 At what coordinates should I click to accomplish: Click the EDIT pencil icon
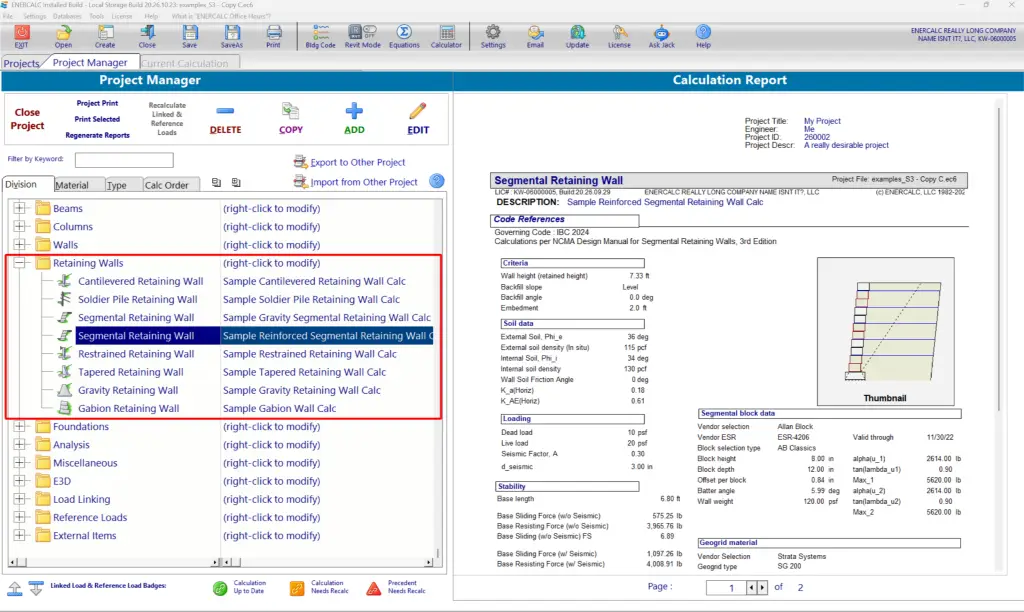(x=418, y=111)
